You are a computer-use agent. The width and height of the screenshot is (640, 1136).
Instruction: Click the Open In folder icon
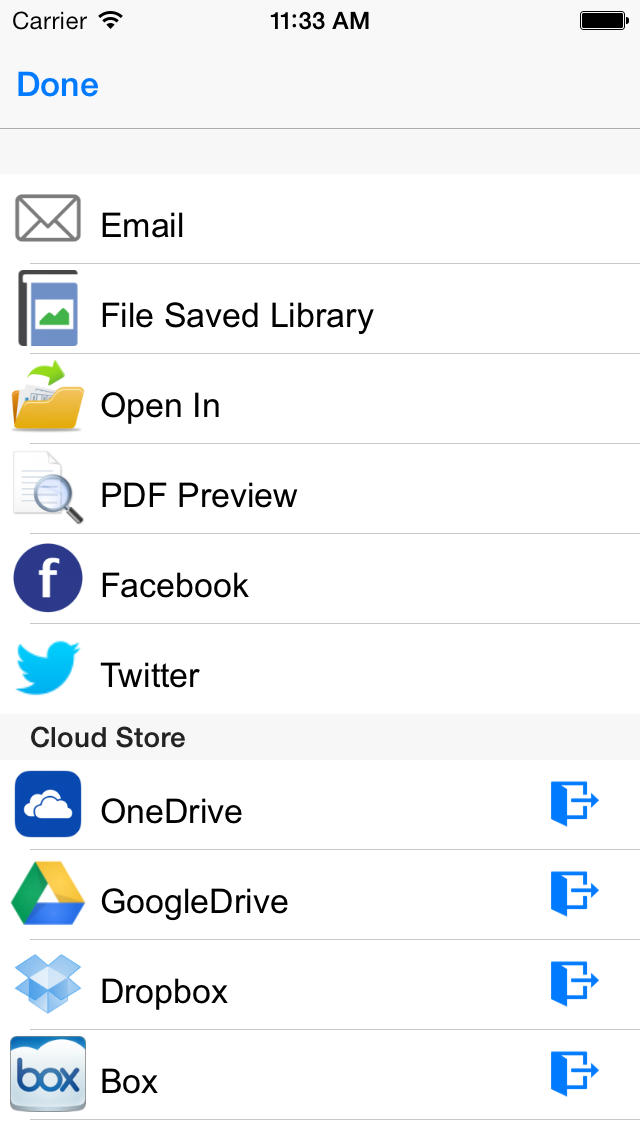tap(48, 396)
